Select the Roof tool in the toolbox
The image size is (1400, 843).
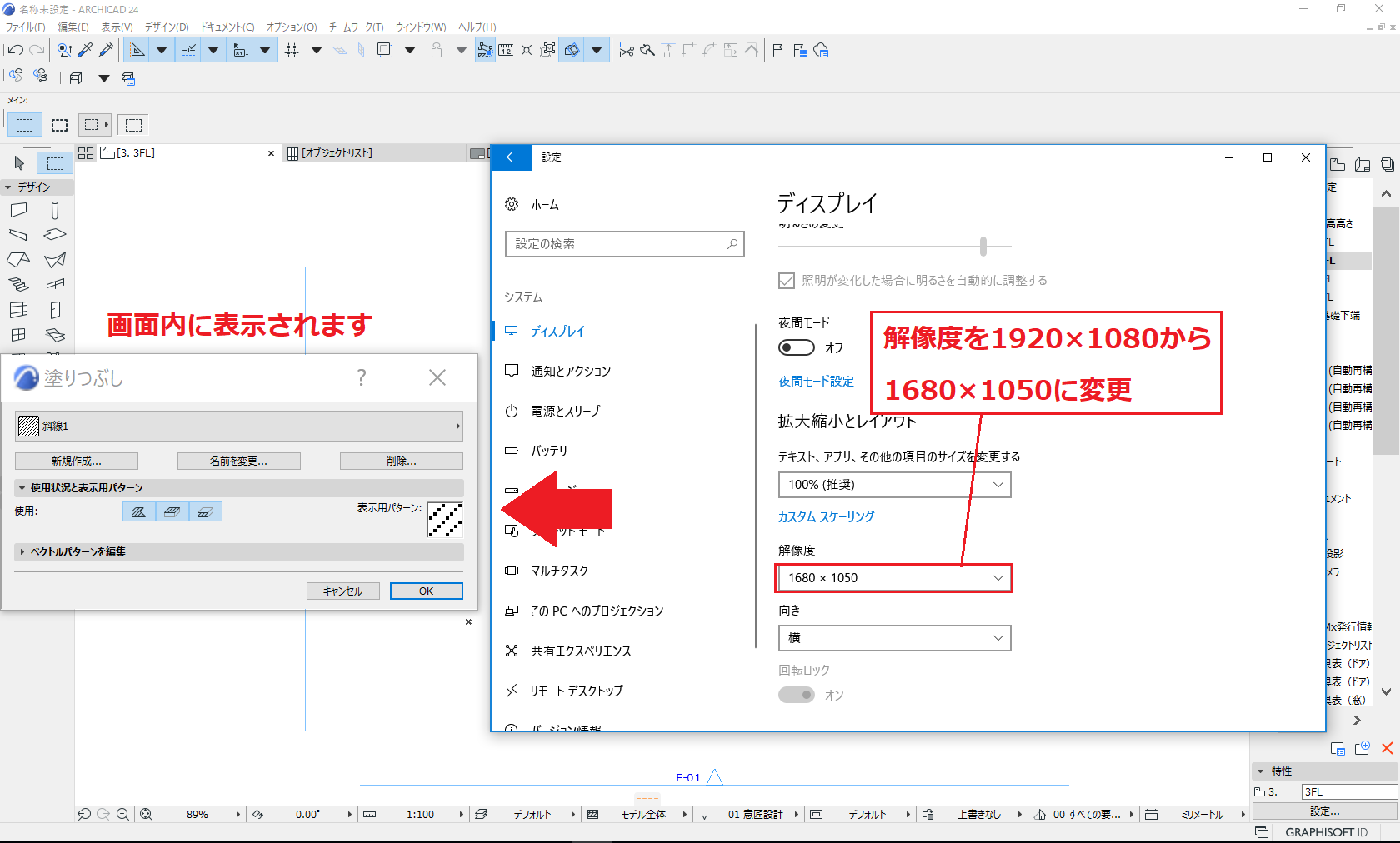click(x=18, y=260)
